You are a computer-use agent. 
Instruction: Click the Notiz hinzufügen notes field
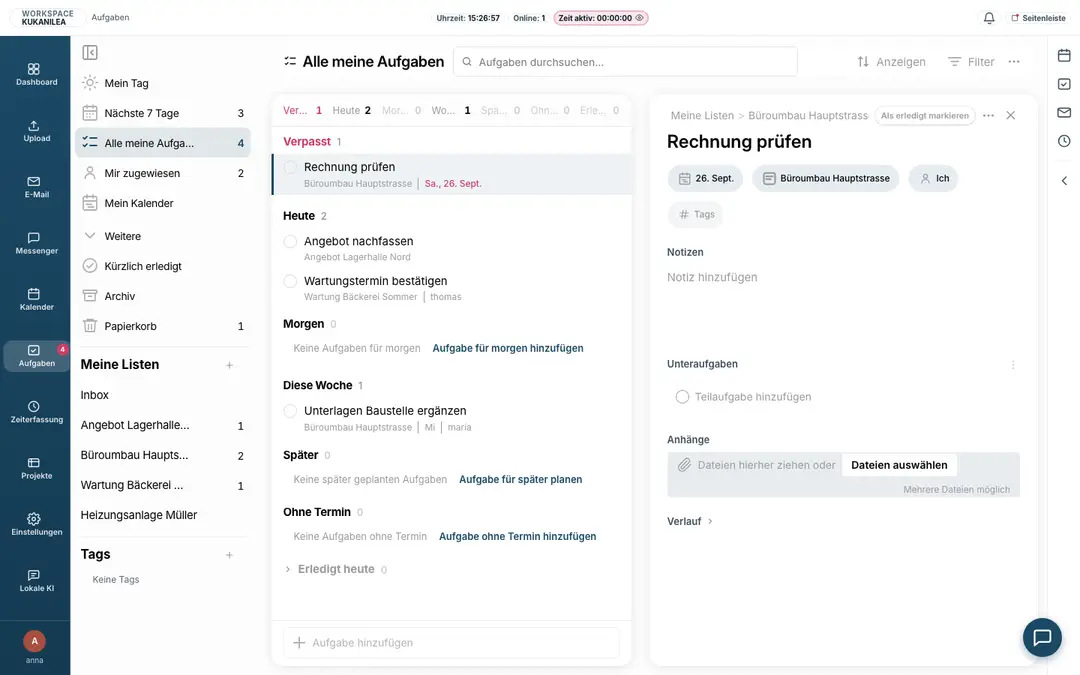(x=844, y=278)
